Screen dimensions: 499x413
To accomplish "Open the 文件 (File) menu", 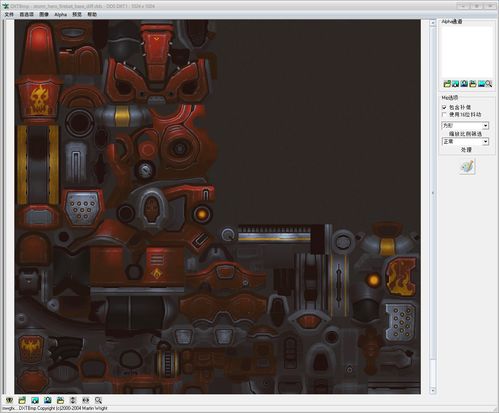I will [9, 14].
